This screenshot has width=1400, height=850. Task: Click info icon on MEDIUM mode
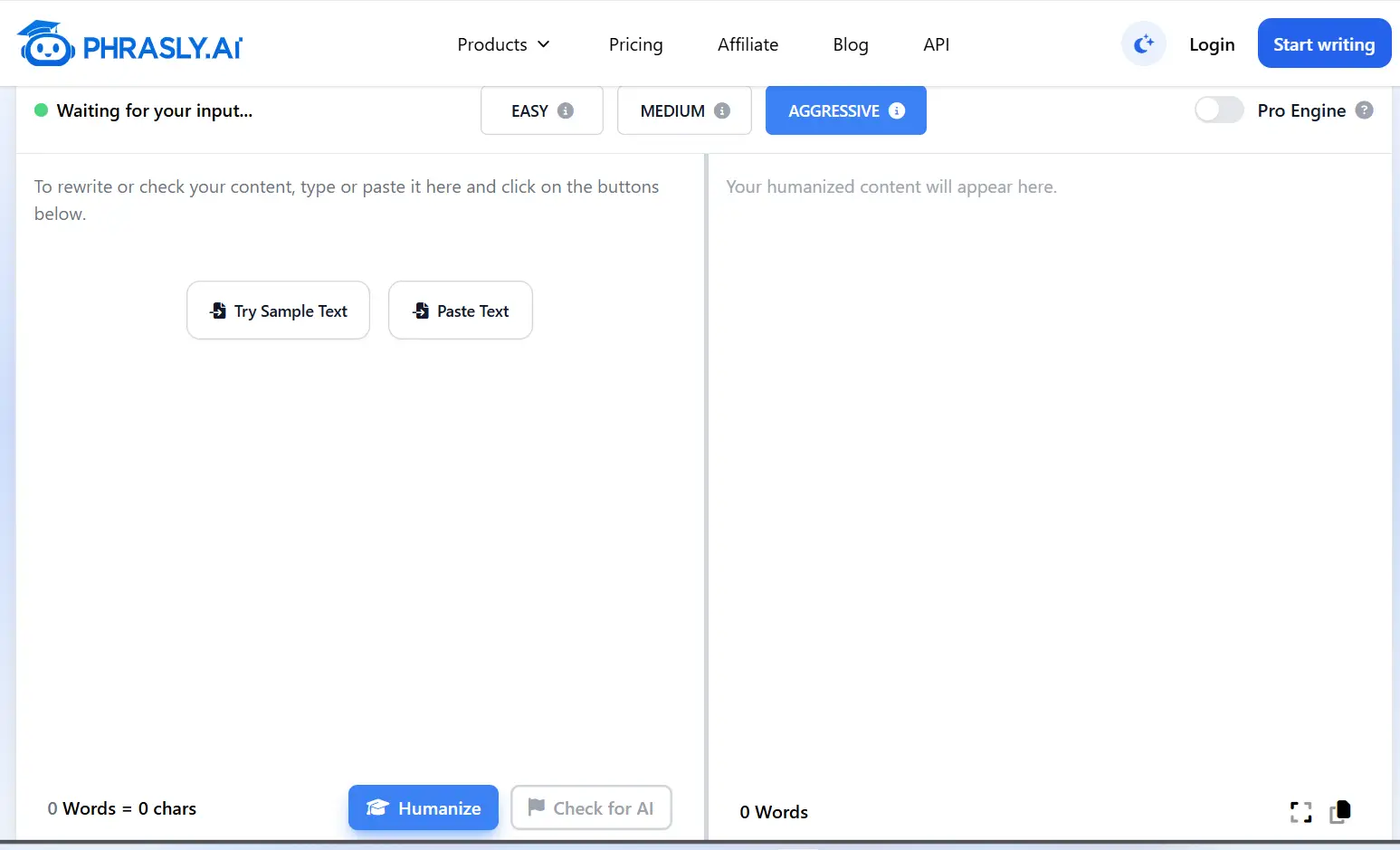pyautogui.click(x=722, y=110)
